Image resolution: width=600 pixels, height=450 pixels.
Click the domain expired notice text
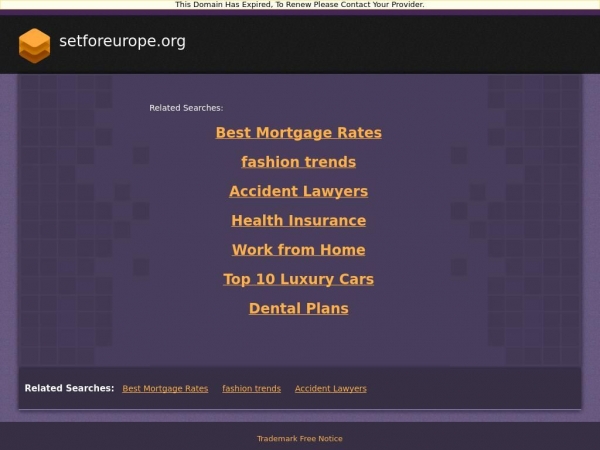pyautogui.click(x=300, y=5)
